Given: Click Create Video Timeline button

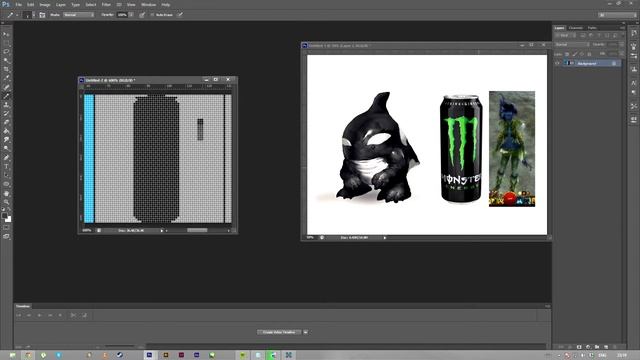Looking at the screenshot, I should coord(279,332).
